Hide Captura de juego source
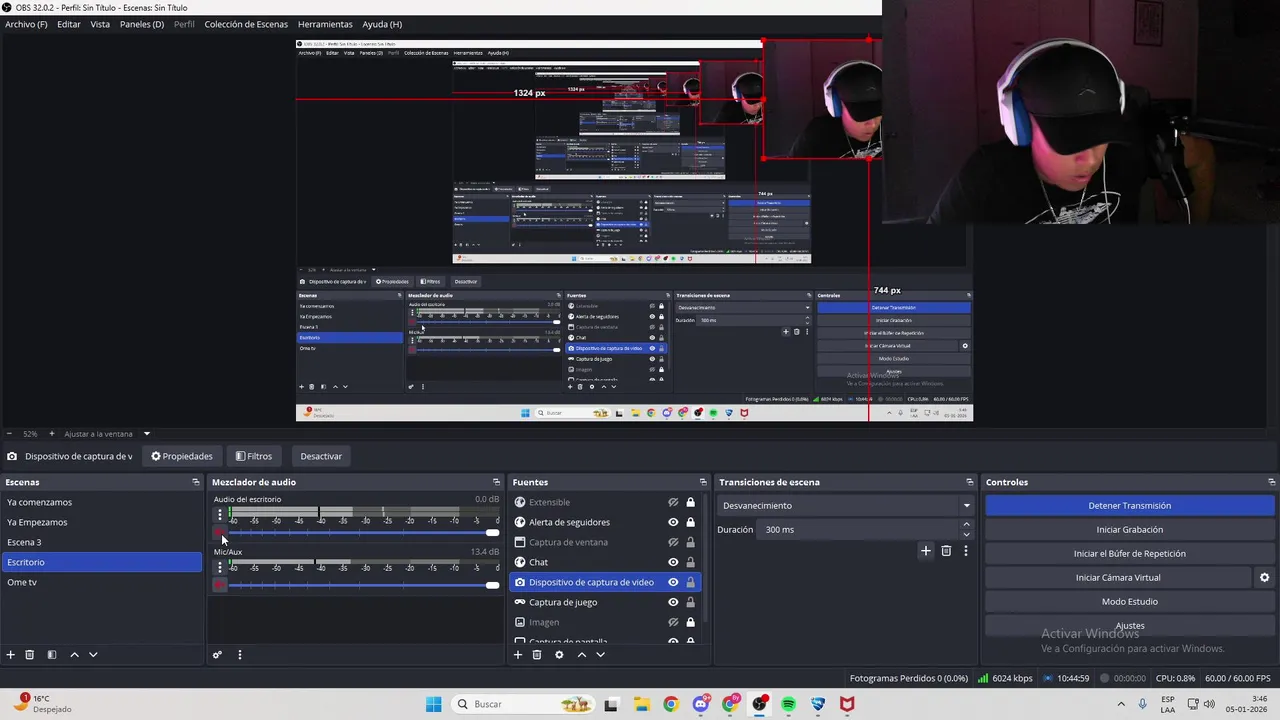 673,602
